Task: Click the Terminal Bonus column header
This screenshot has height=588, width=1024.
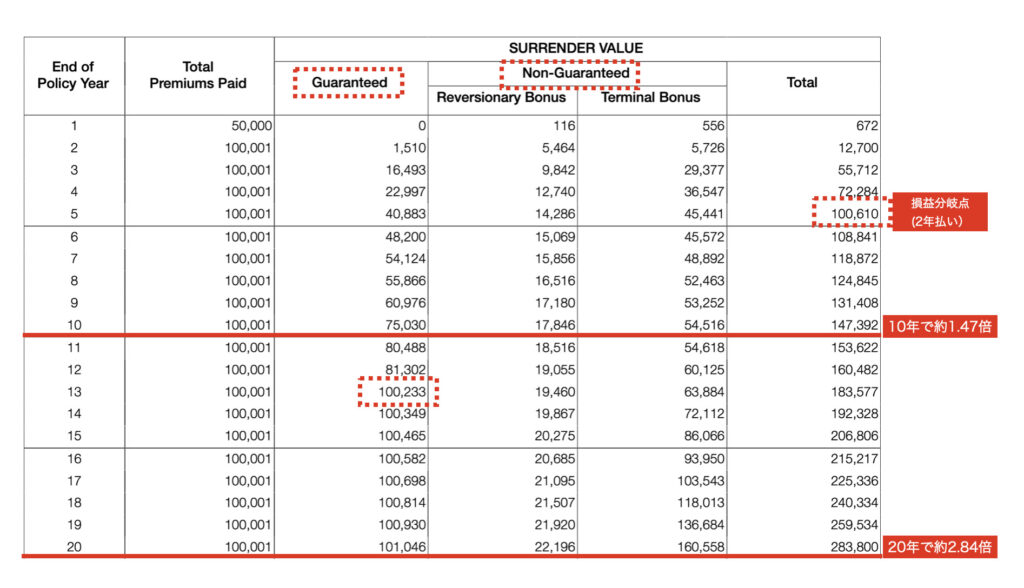Action: 650,97
